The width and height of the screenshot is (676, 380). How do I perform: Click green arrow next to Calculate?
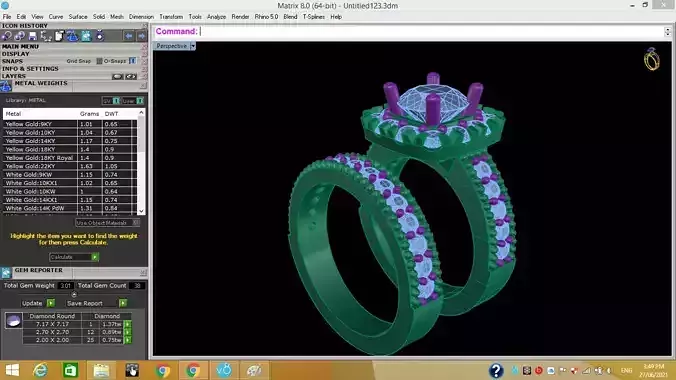95,257
